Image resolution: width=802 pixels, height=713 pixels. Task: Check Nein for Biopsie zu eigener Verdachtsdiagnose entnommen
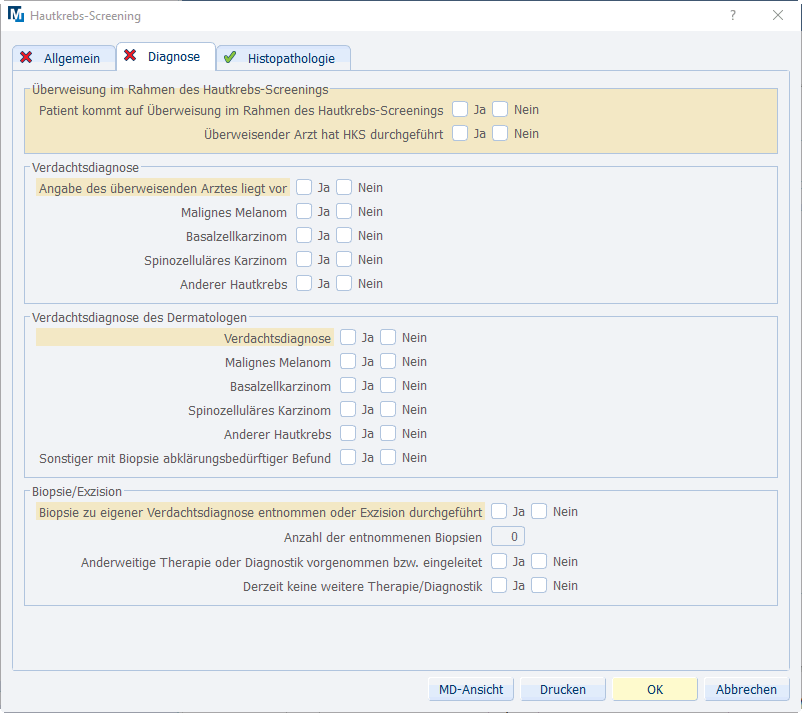click(539, 511)
